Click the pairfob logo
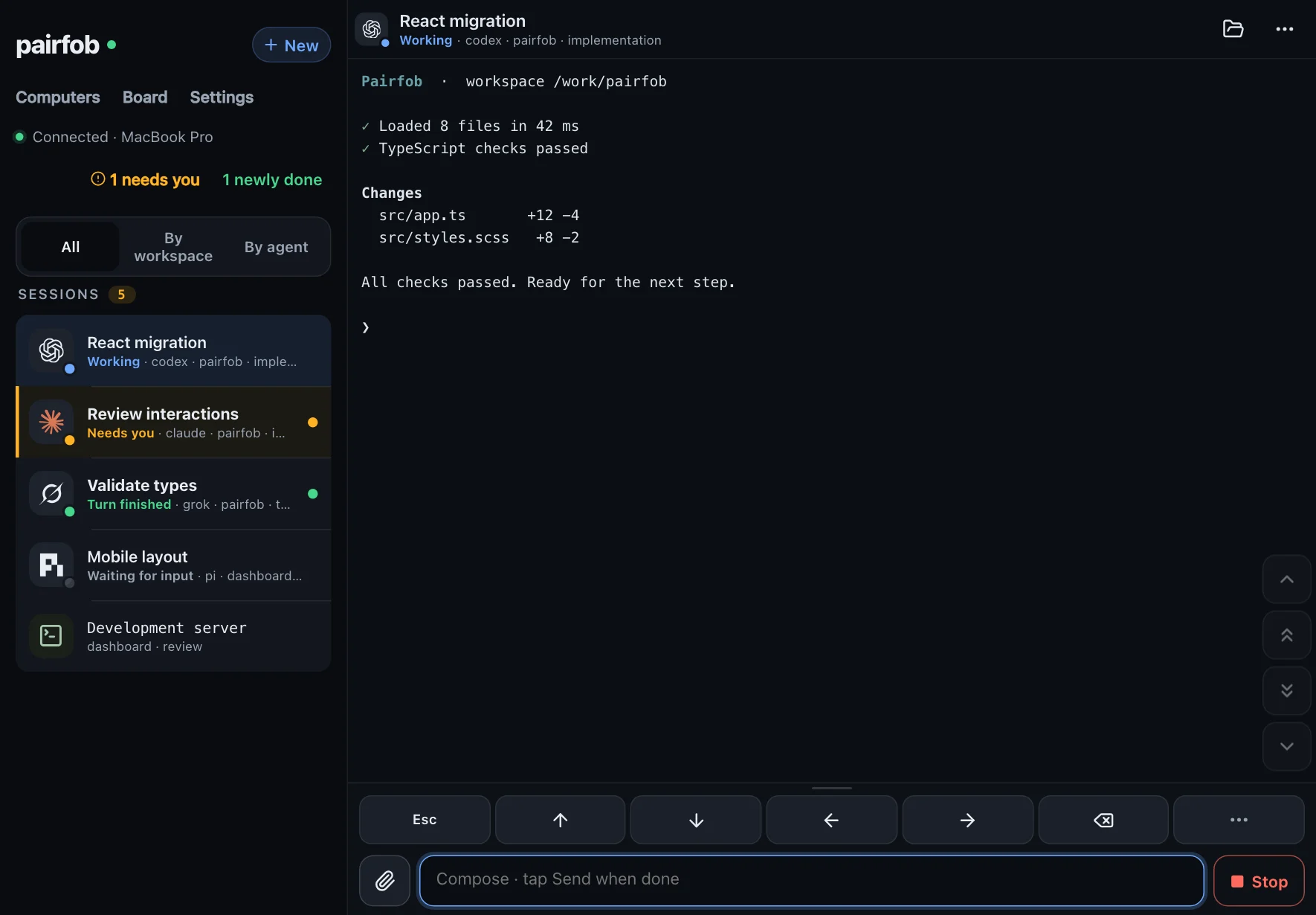Viewport: 1316px width, 915px height. coord(58,45)
